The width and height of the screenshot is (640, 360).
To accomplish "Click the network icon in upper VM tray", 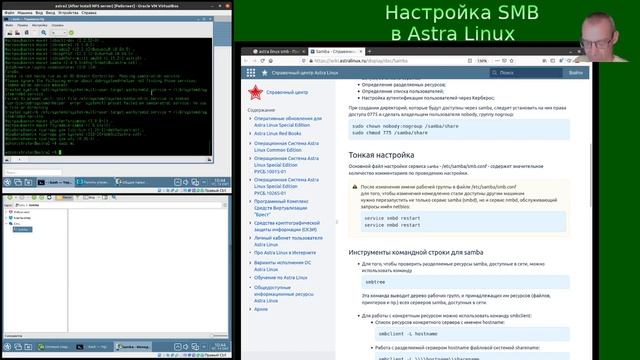I will [x=195, y=182].
